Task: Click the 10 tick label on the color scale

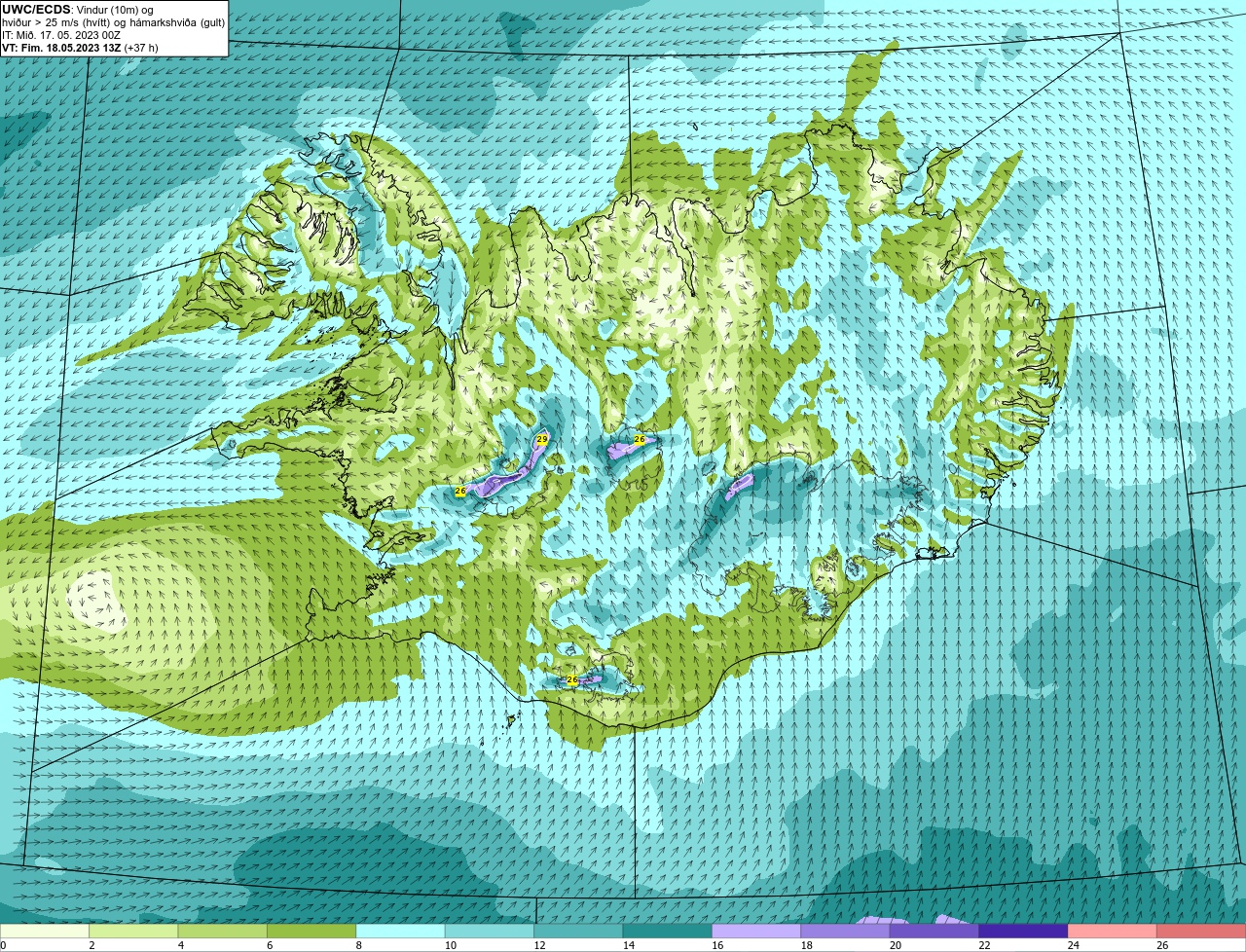Action: point(450,945)
